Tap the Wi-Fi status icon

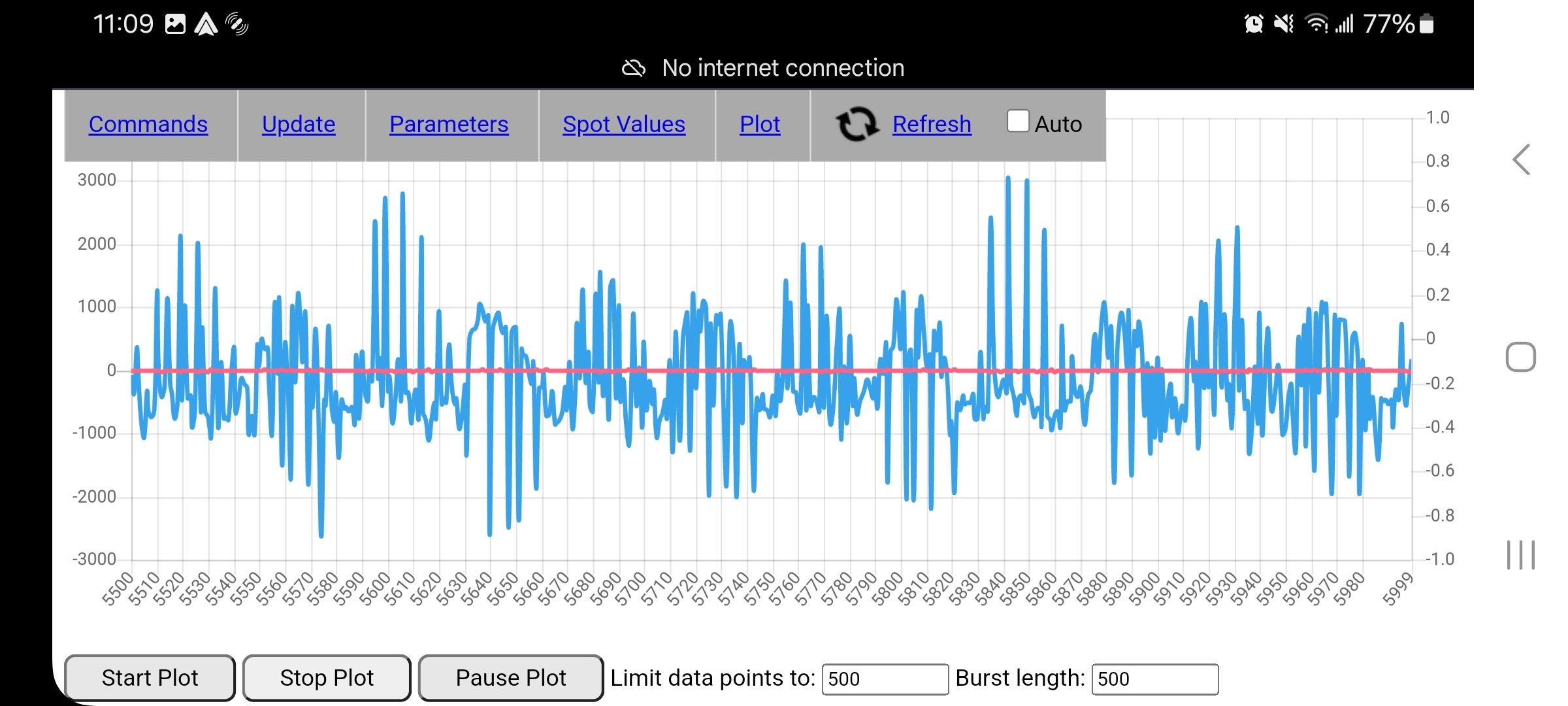coord(1316,24)
